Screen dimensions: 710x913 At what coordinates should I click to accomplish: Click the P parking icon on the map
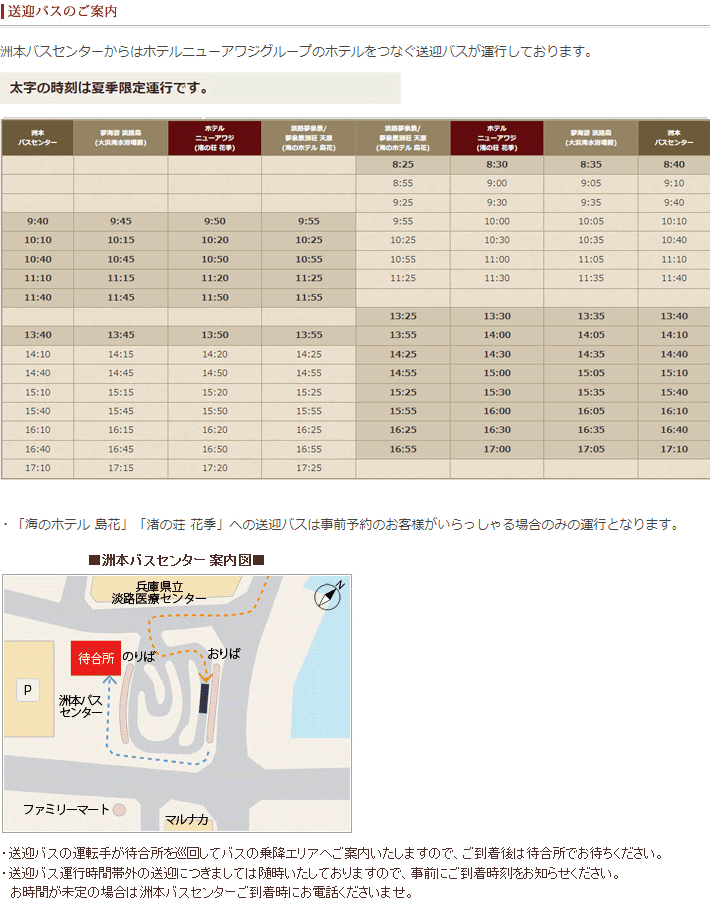pos(27,690)
